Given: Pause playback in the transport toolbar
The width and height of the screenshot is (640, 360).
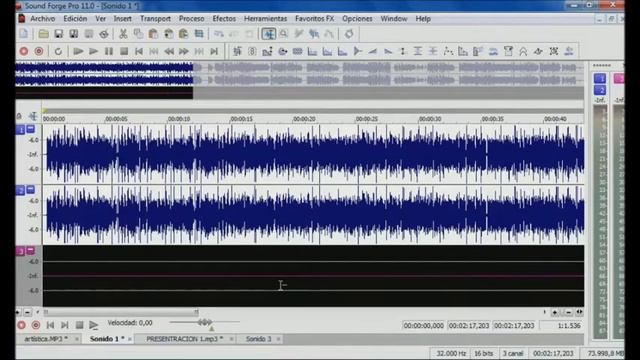Looking at the screenshot, I should coord(109,51).
